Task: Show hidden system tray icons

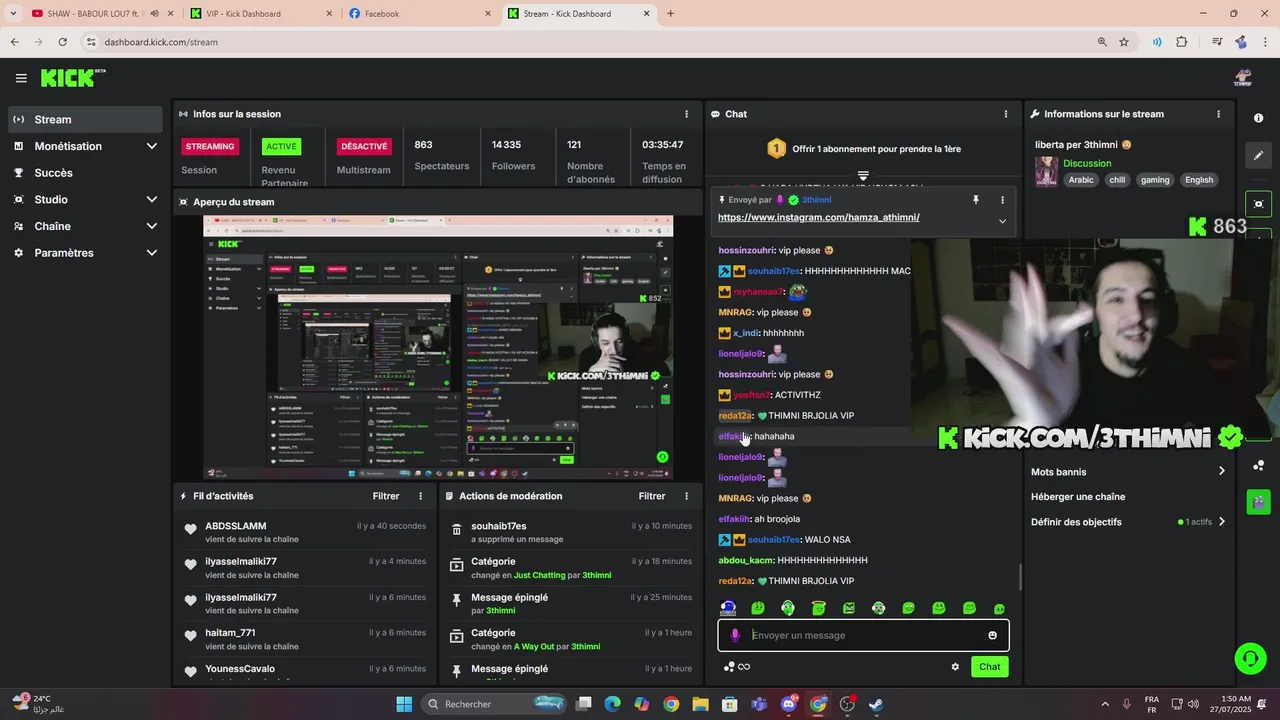Action: pyautogui.click(x=1105, y=704)
